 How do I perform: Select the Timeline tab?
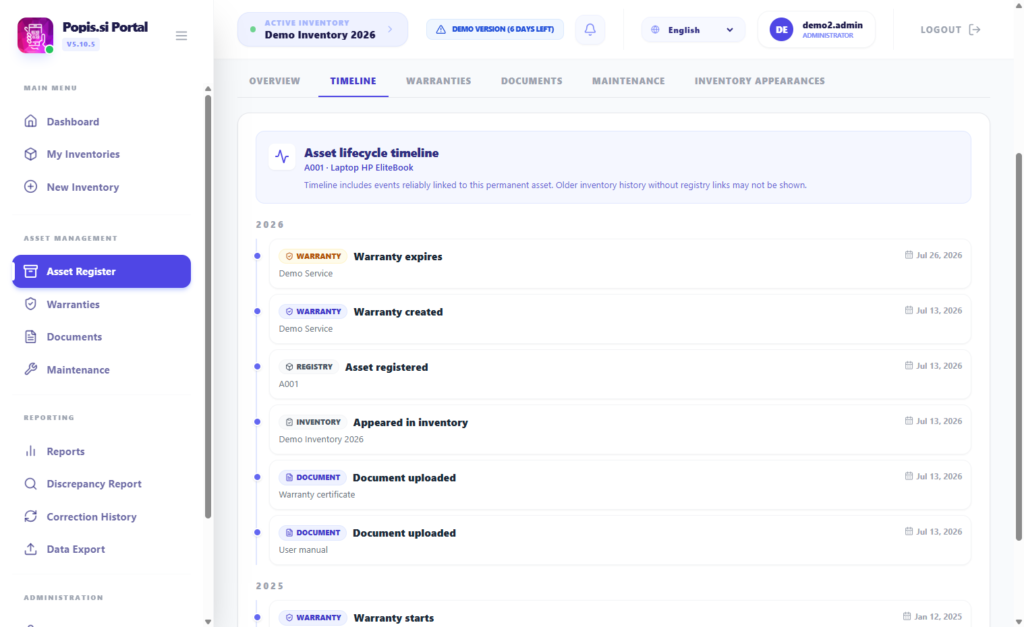(353, 81)
